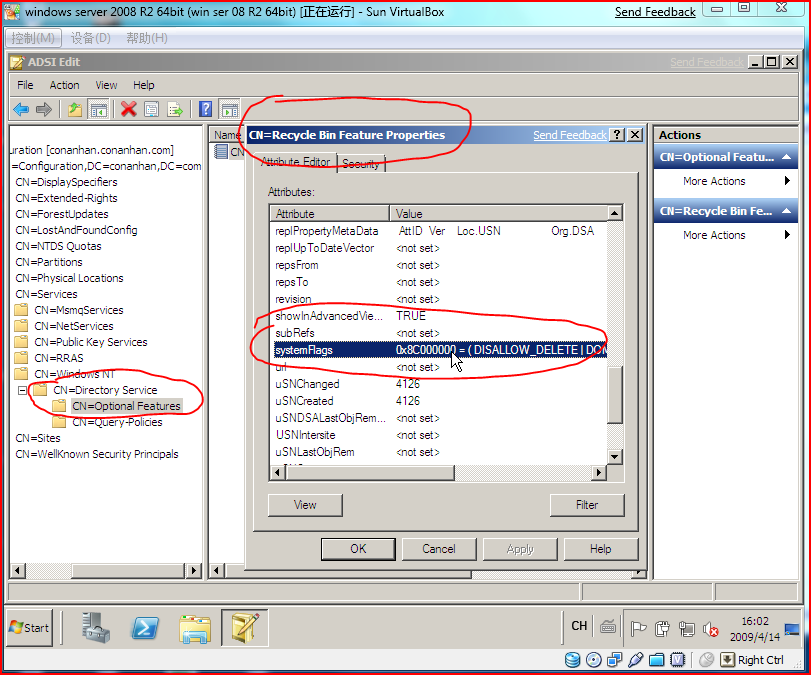Image resolution: width=811 pixels, height=675 pixels.
Task: Open the Start menu
Action: [29, 628]
